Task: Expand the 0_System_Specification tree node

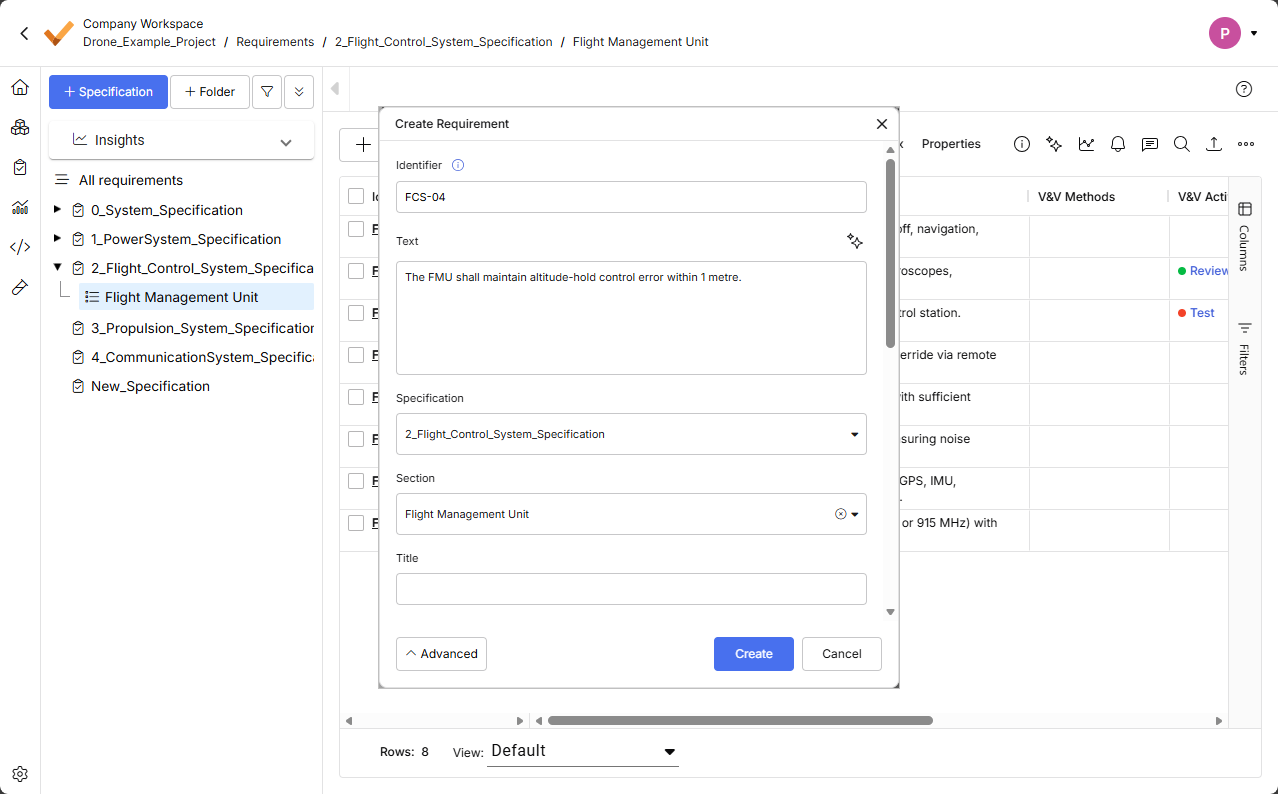Action: (x=57, y=210)
